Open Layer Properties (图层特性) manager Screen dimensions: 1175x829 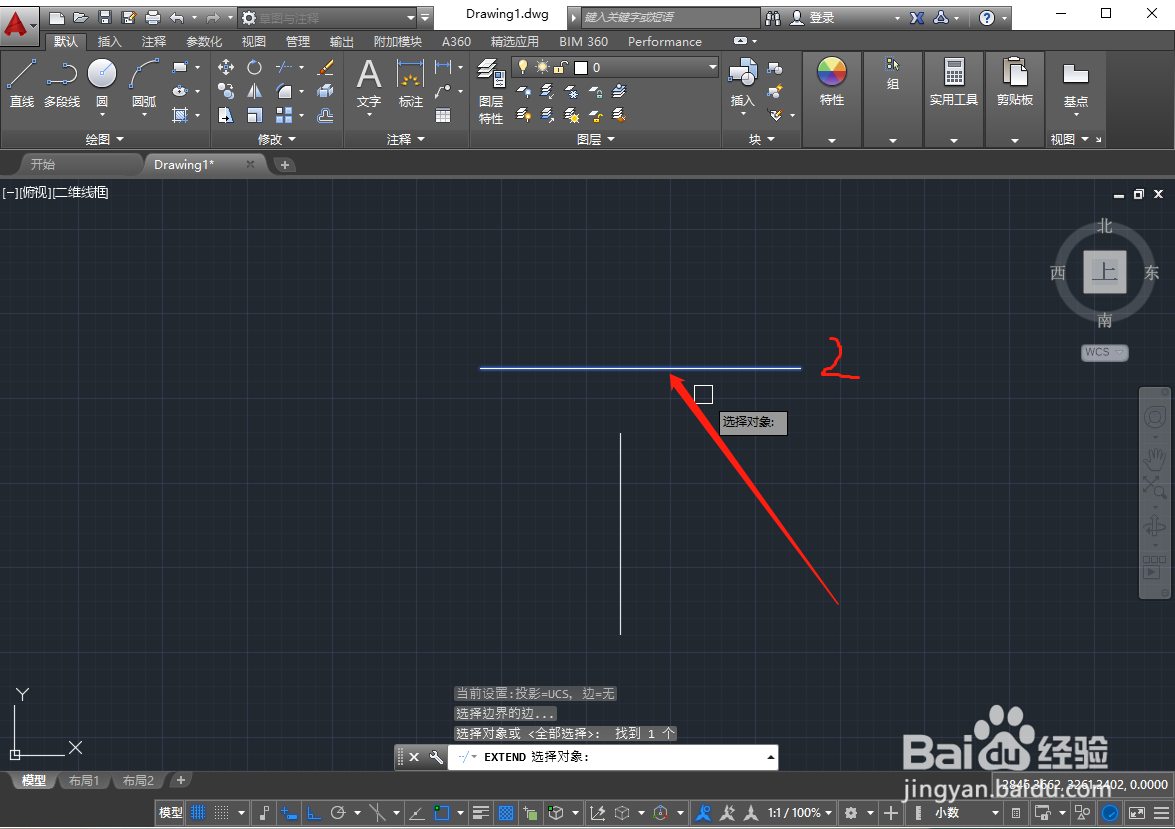pyautogui.click(x=491, y=91)
